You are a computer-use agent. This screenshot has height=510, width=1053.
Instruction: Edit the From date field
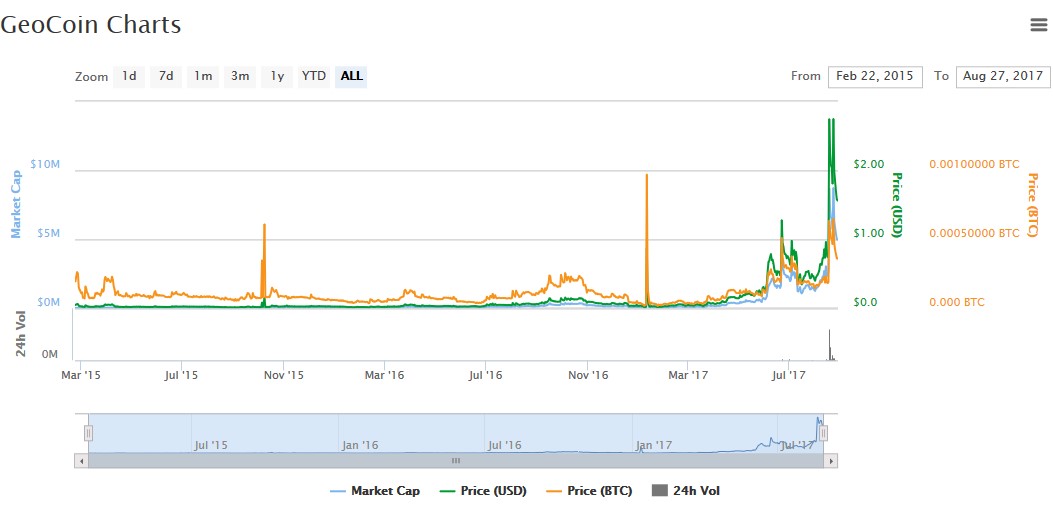875,77
